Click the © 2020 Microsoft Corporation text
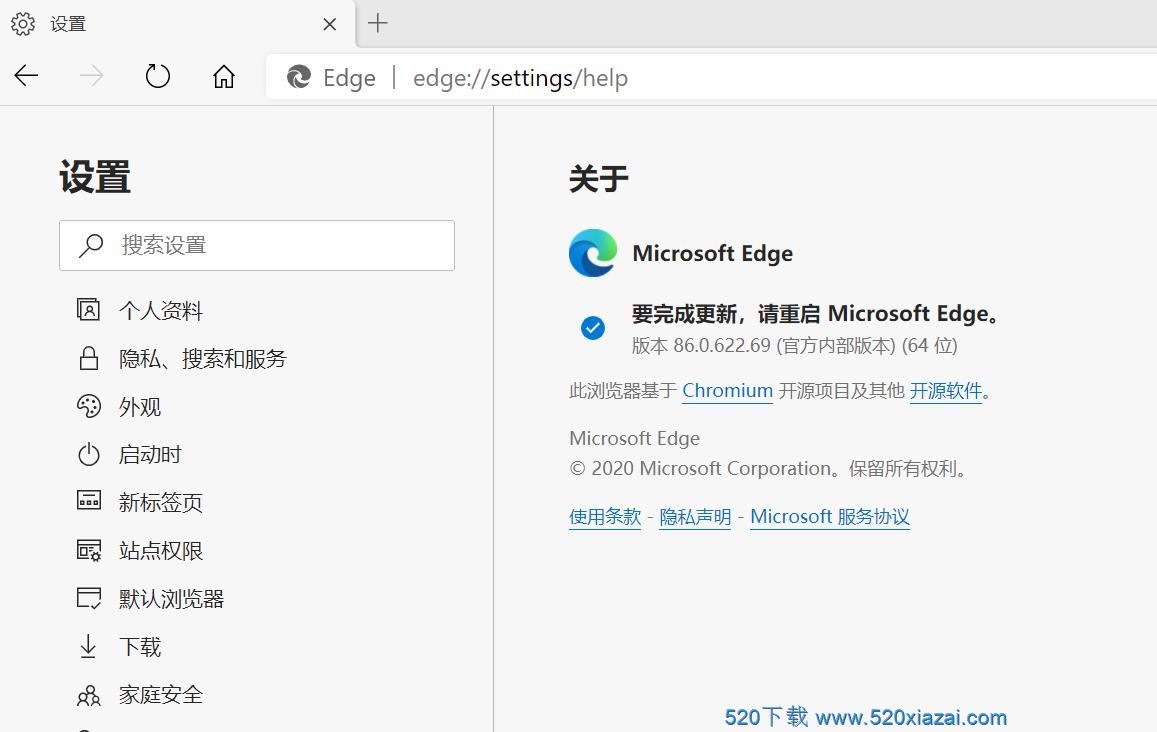 pos(768,469)
